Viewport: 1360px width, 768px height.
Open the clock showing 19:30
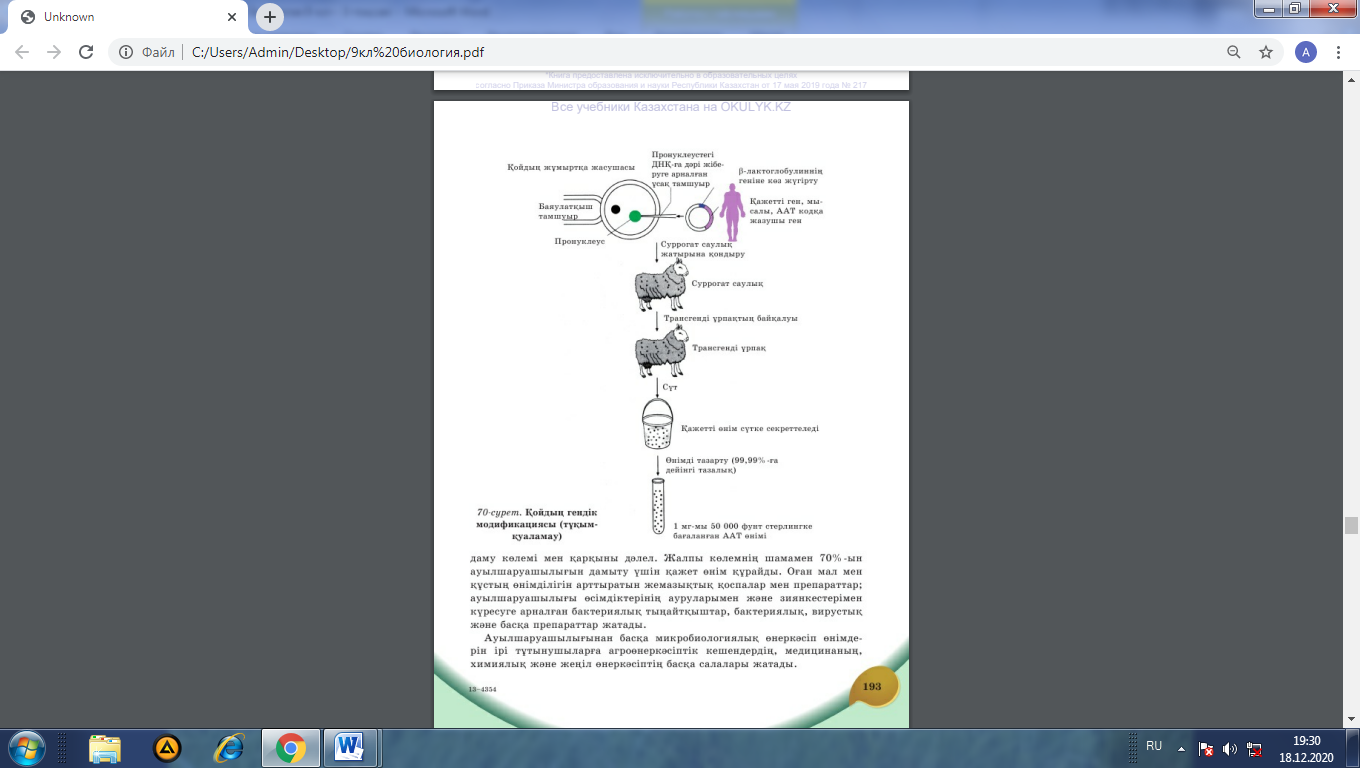[1306, 748]
